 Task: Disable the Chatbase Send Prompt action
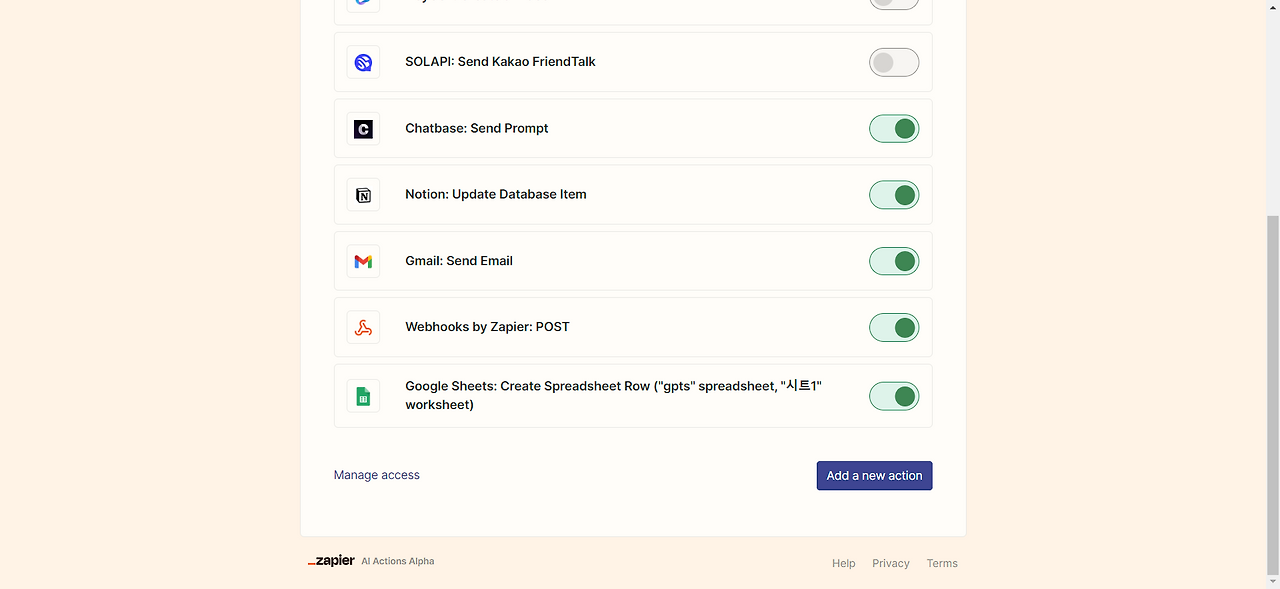[893, 128]
